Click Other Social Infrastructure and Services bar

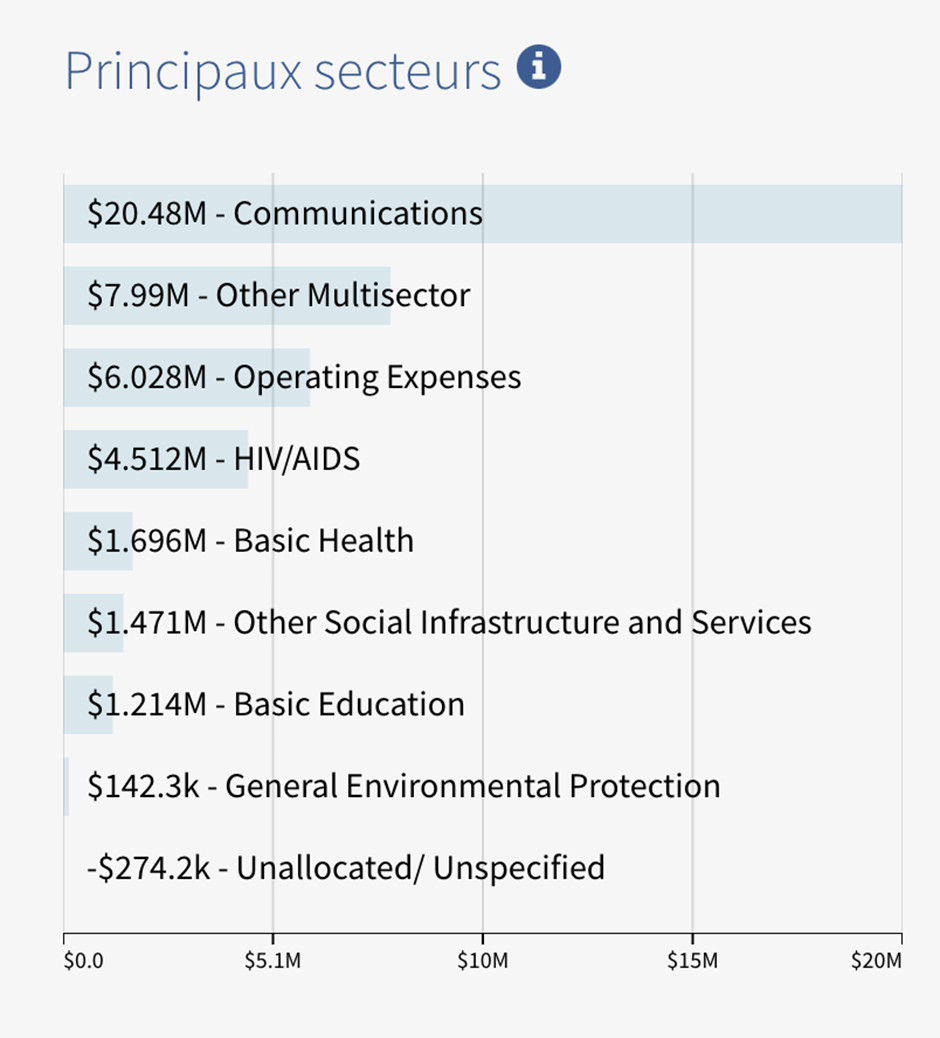click(93, 623)
